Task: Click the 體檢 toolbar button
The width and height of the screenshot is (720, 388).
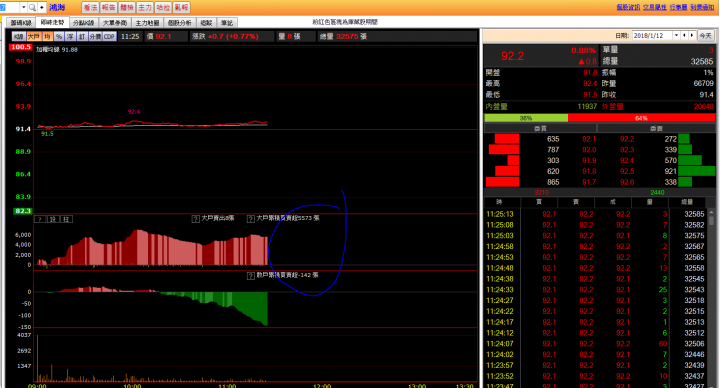Action: (126, 7)
